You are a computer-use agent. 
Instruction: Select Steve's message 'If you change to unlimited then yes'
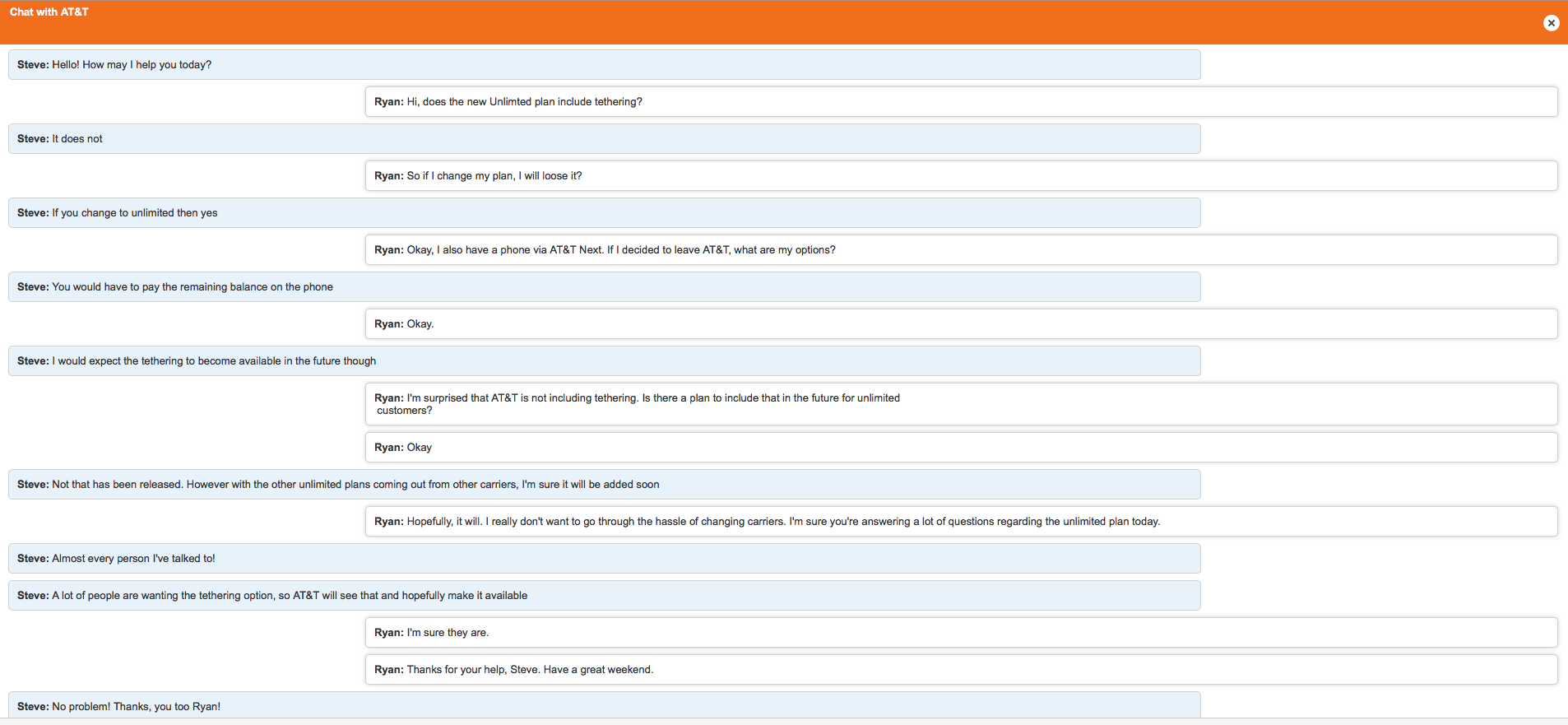(605, 212)
